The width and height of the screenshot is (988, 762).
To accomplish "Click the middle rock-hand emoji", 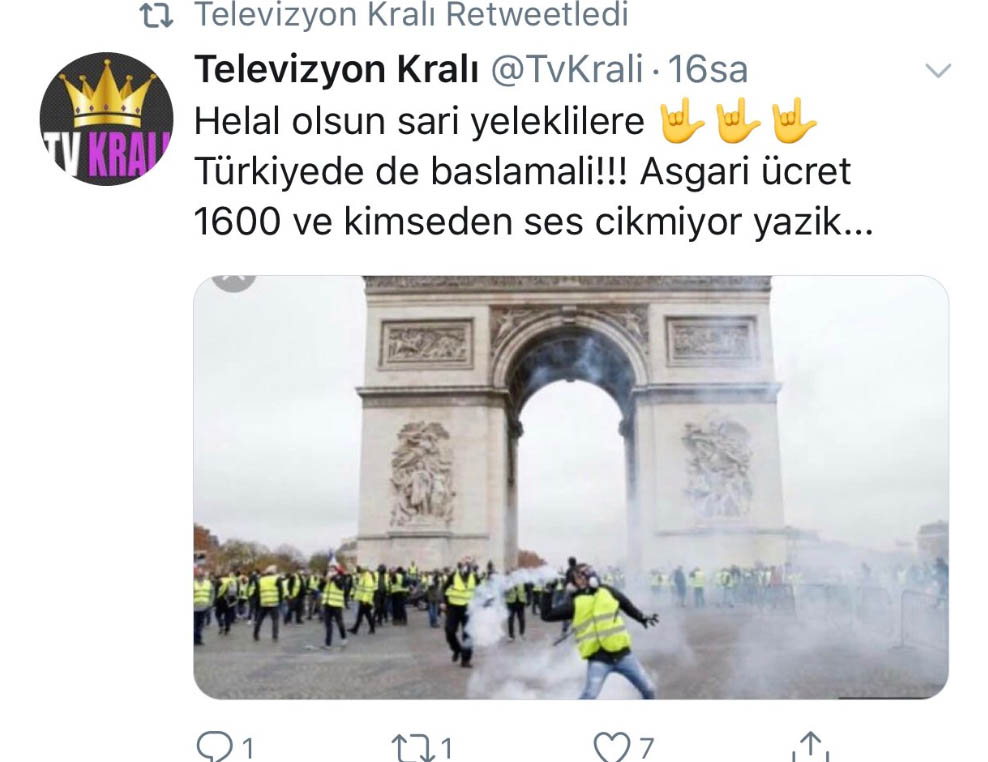I will pyautogui.click(x=738, y=120).
